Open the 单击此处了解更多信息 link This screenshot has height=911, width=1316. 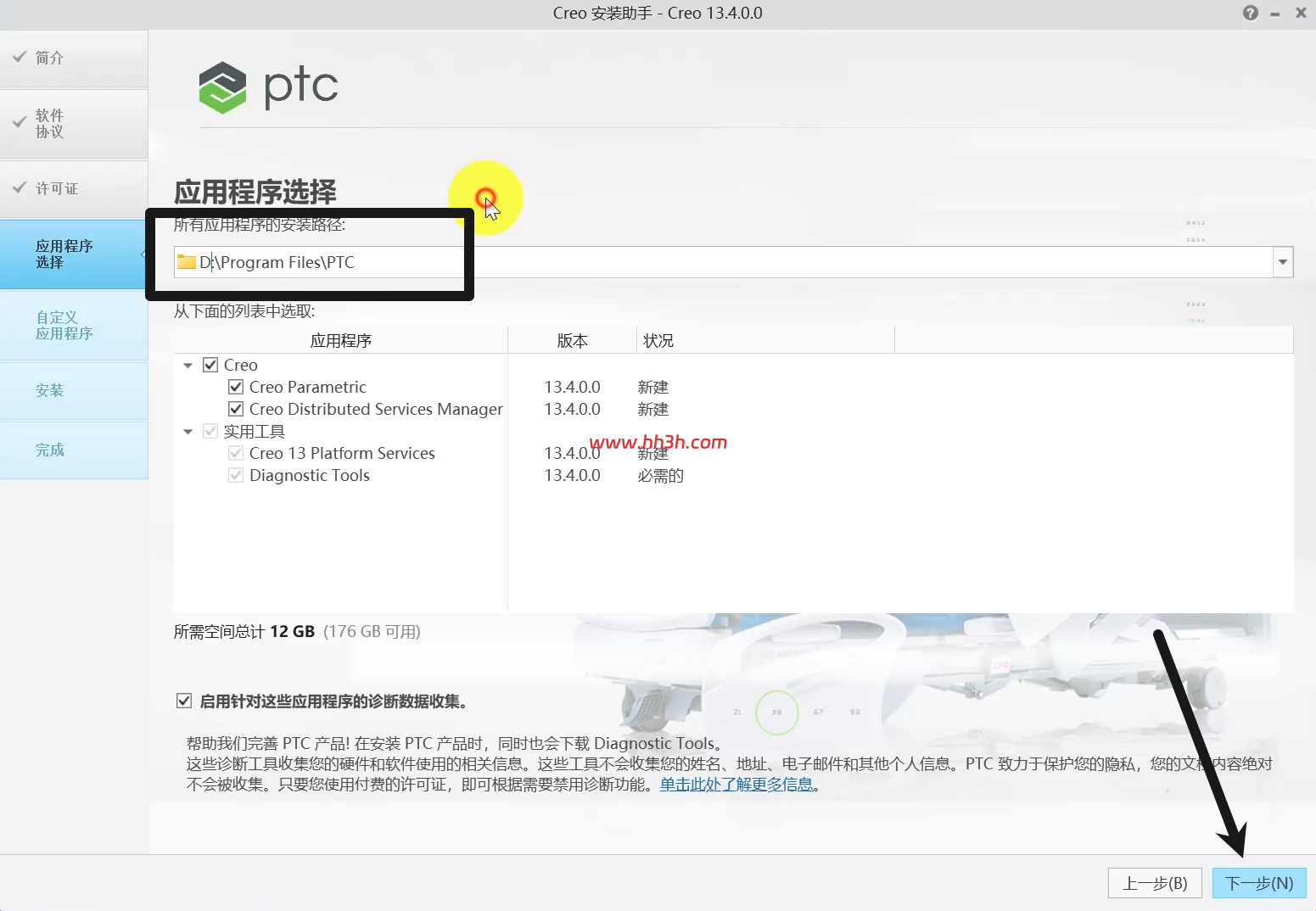(x=736, y=785)
